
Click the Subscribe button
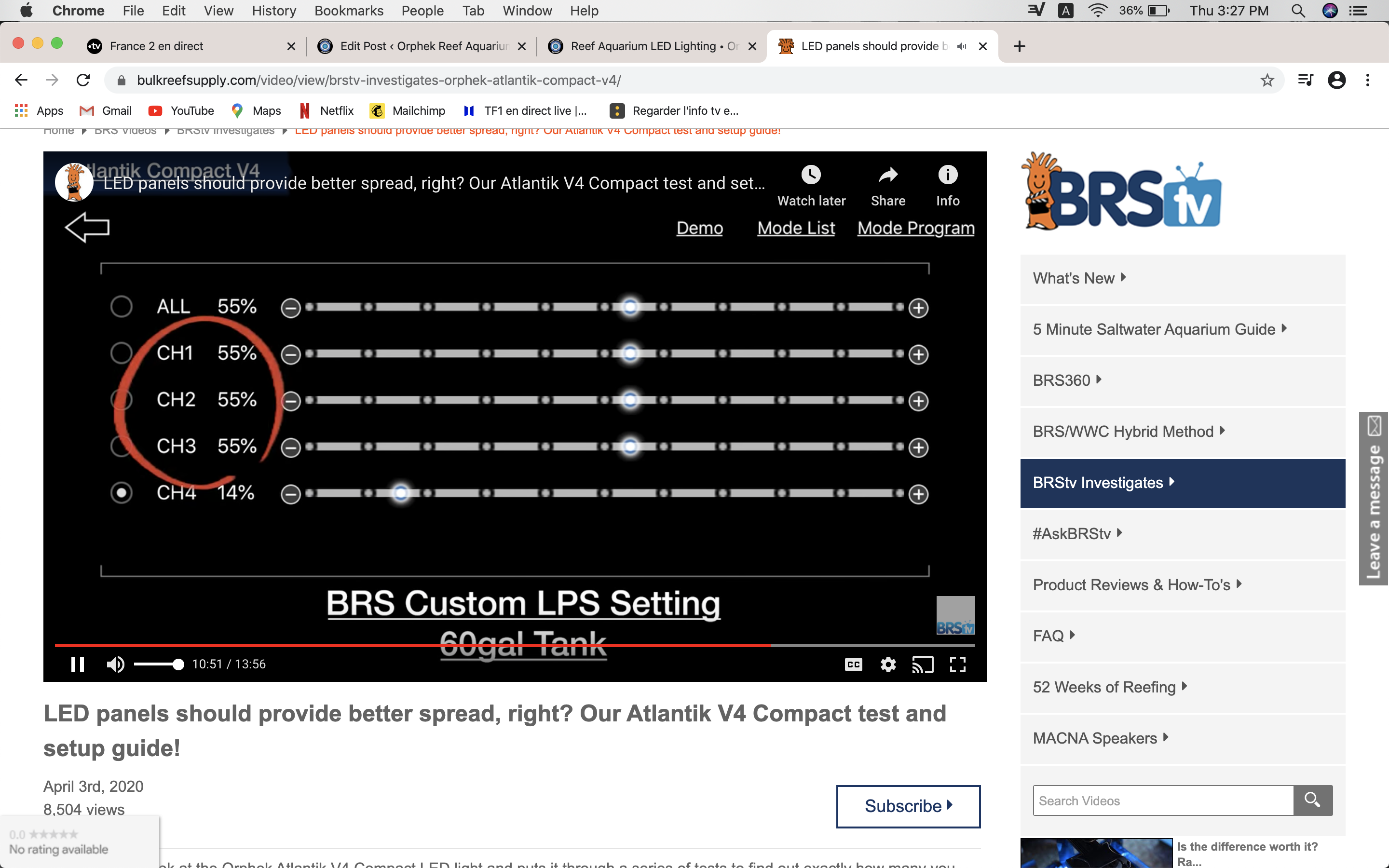coord(908,806)
